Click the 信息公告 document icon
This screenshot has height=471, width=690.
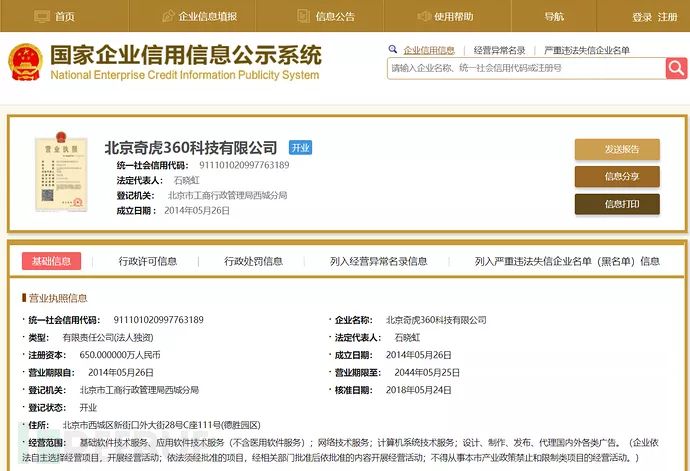click(x=303, y=16)
